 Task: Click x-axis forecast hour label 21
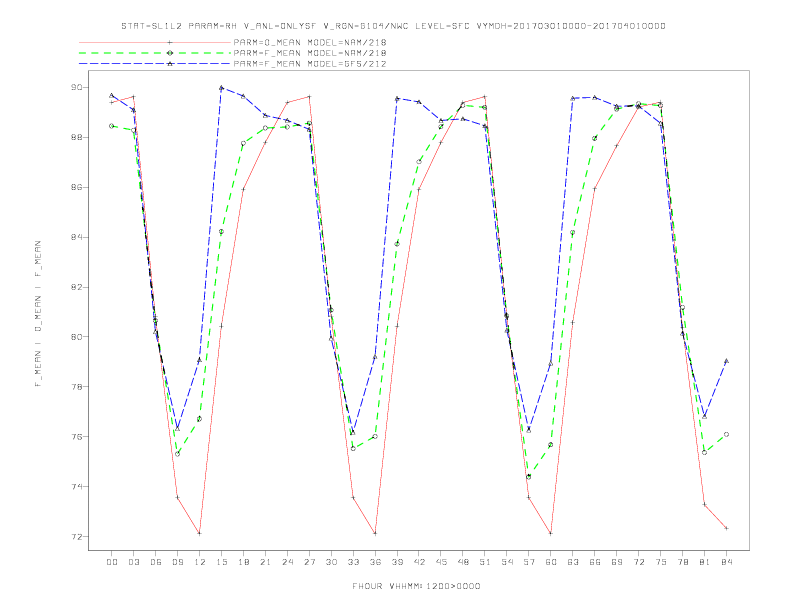pyautogui.click(x=265, y=562)
